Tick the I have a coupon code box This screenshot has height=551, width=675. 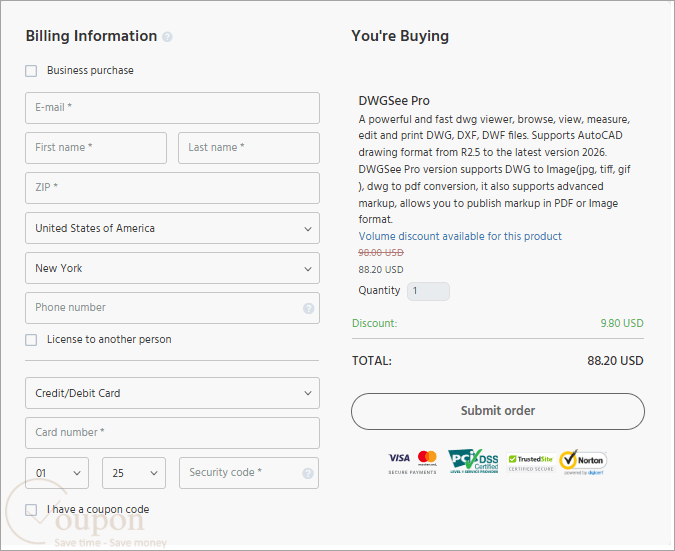click(31, 510)
